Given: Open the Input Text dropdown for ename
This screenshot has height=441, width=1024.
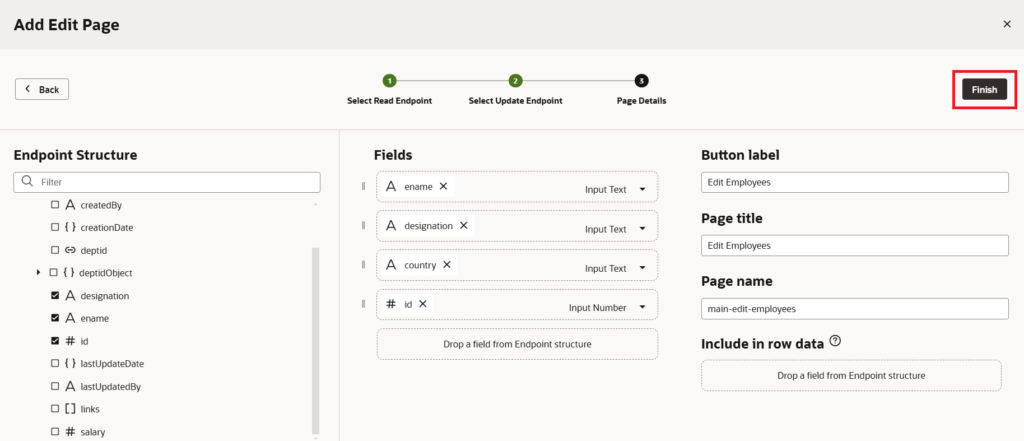Looking at the screenshot, I should click(x=642, y=189).
